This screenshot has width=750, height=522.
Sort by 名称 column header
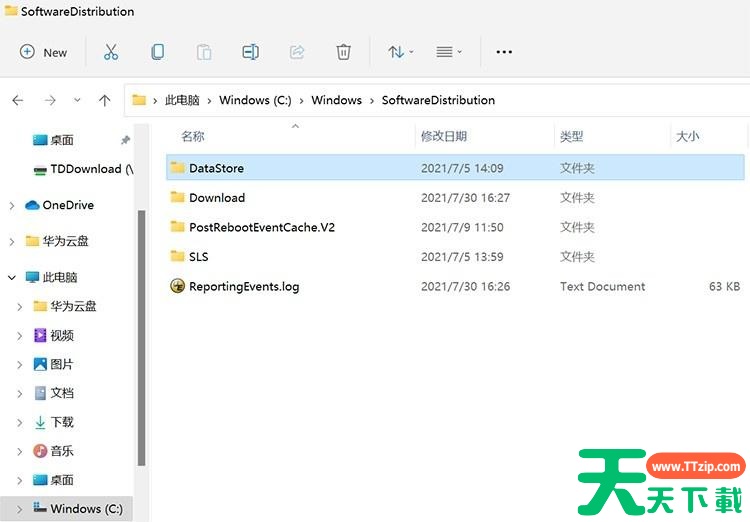[x=193, y=136]
